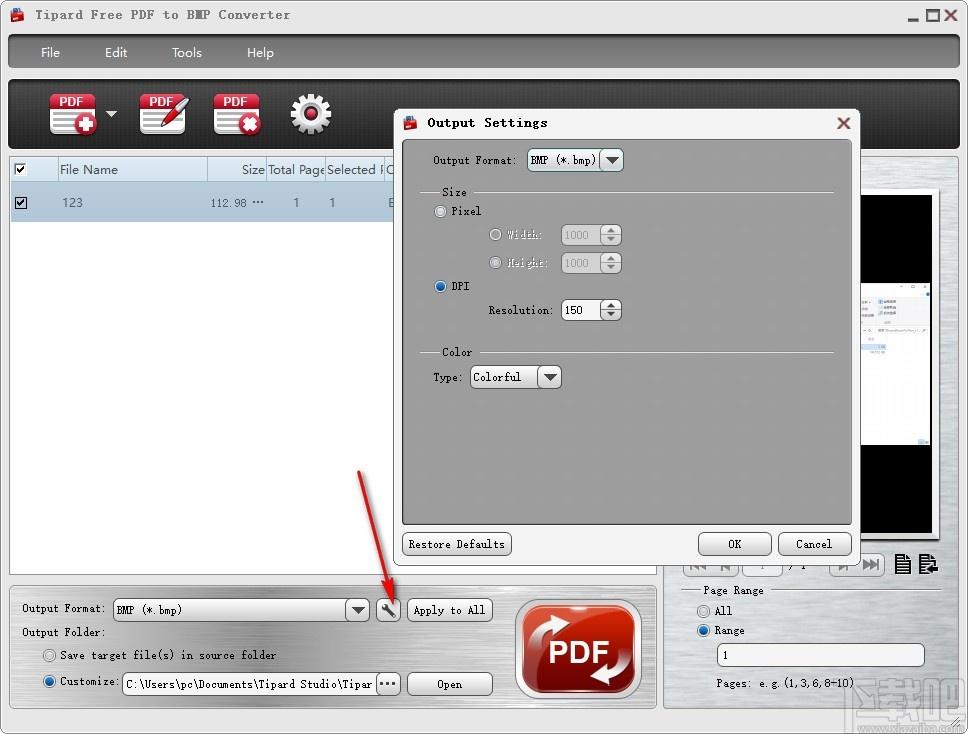Open the Help menu

(260, 52)
